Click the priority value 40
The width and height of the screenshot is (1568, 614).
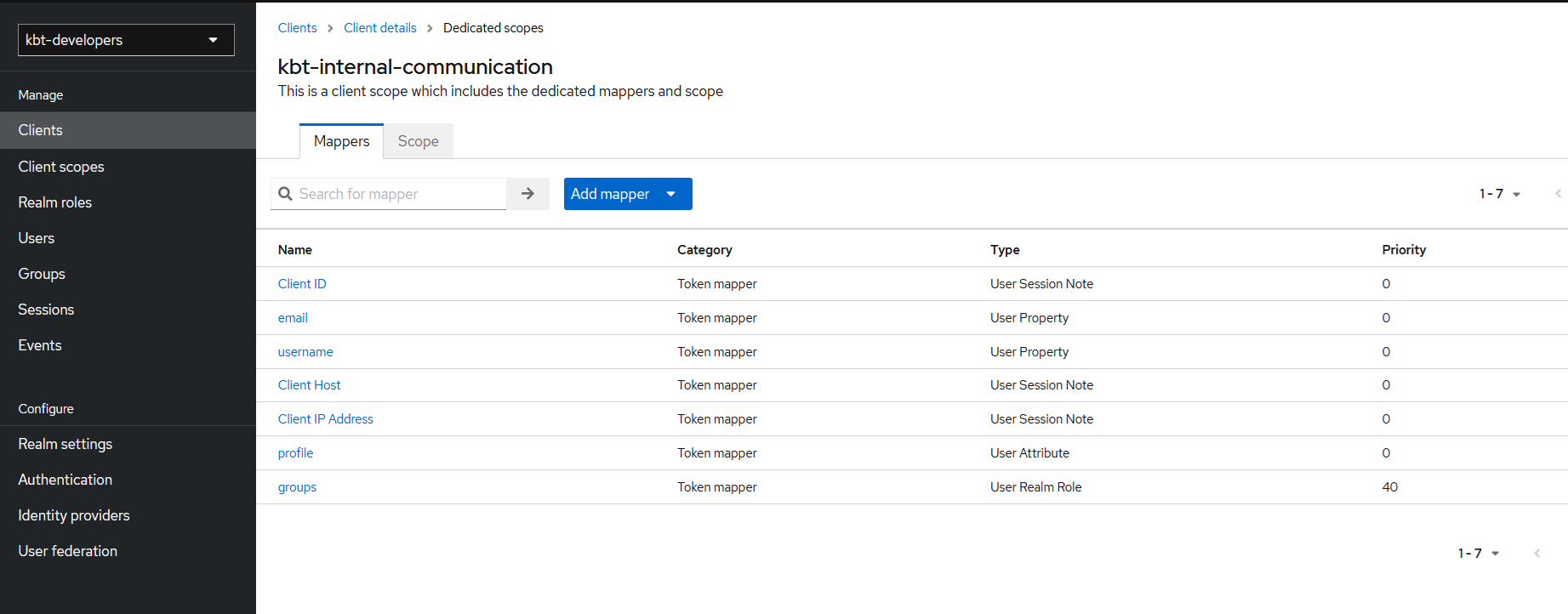(x=1390, y=487)
